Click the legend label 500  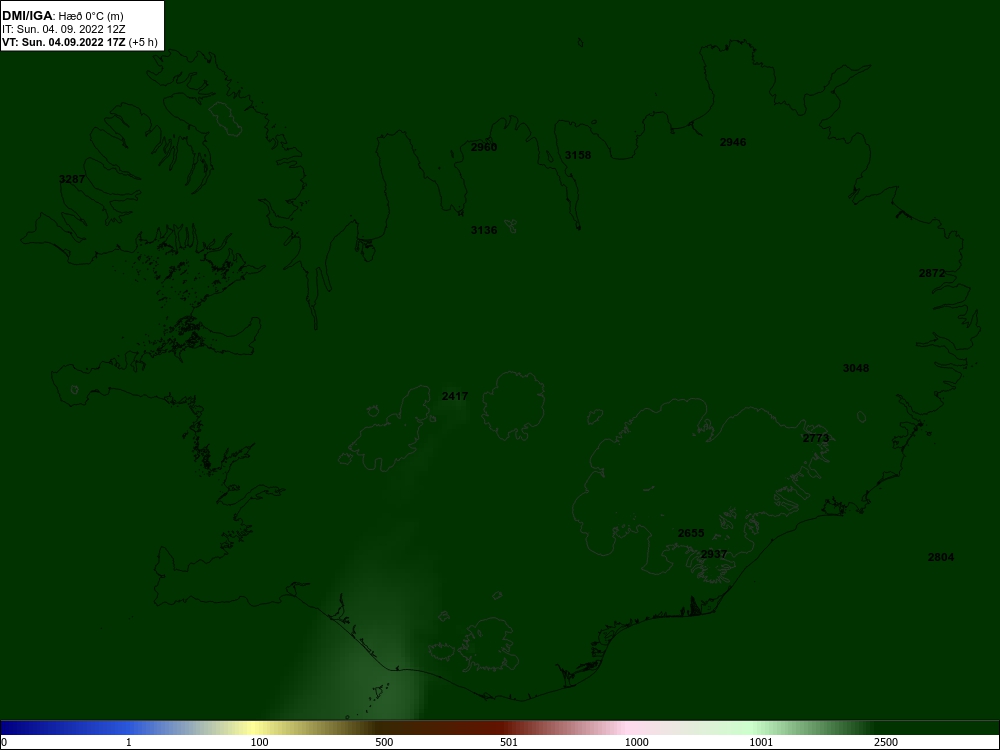384,742
